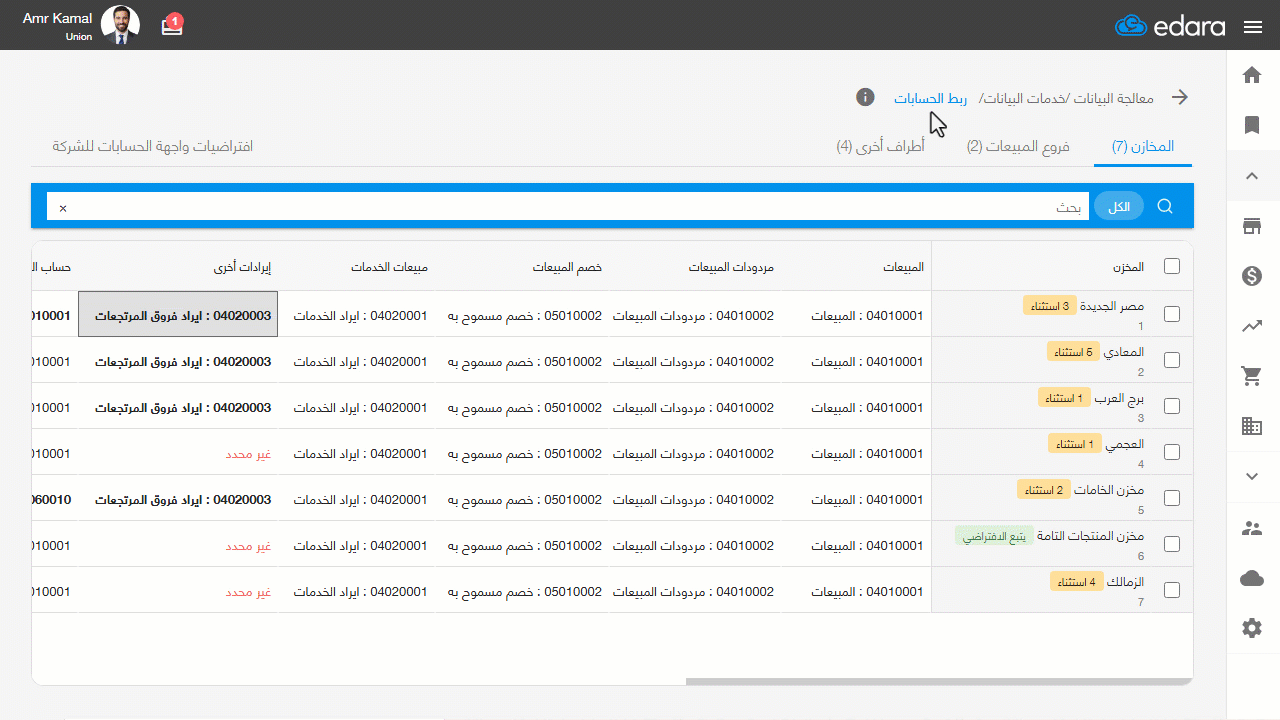The image size is (1280, 720).
Task: Open the cloud sidebar icon
Action: [1251, 578]
